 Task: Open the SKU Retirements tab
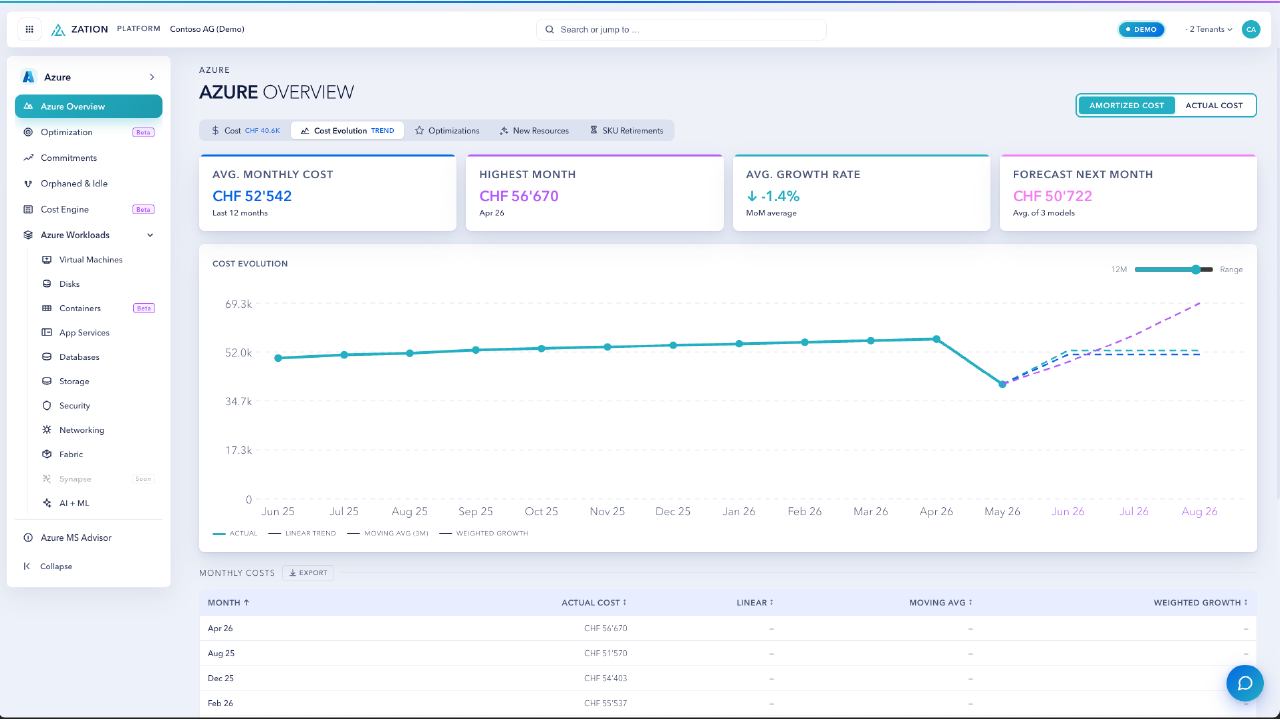(627, 130)
